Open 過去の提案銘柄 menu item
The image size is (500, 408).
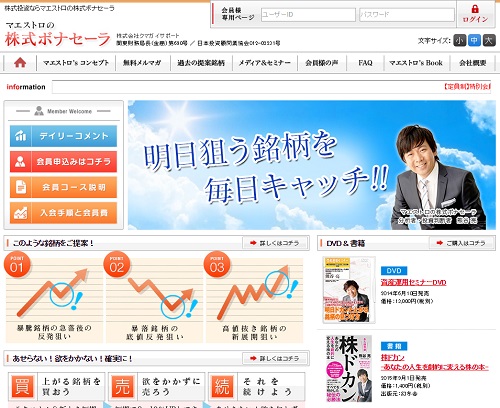click(x=201, y=63)
